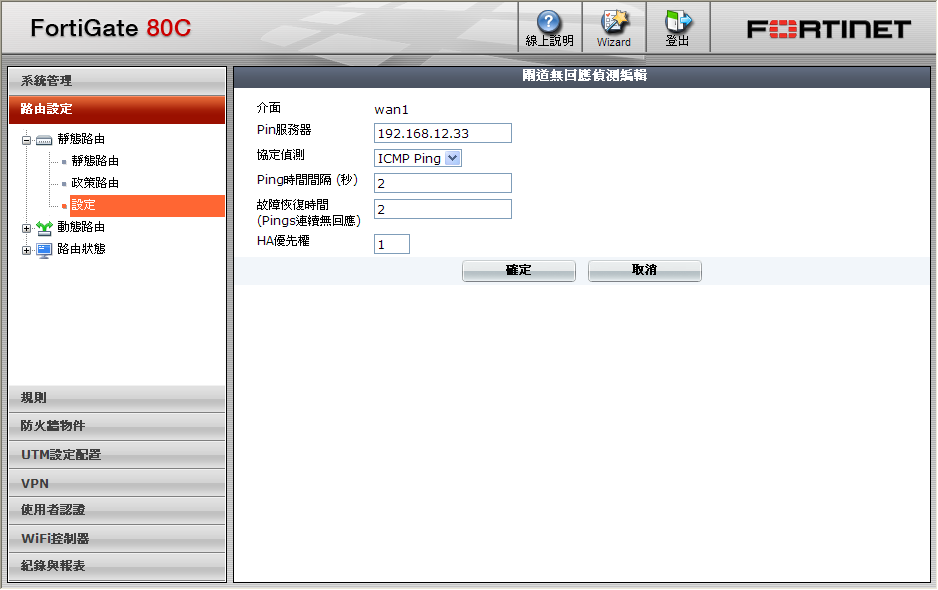Click the 靜態路由 router icon in tree
938x590 pixels.
tap(44, 140)
